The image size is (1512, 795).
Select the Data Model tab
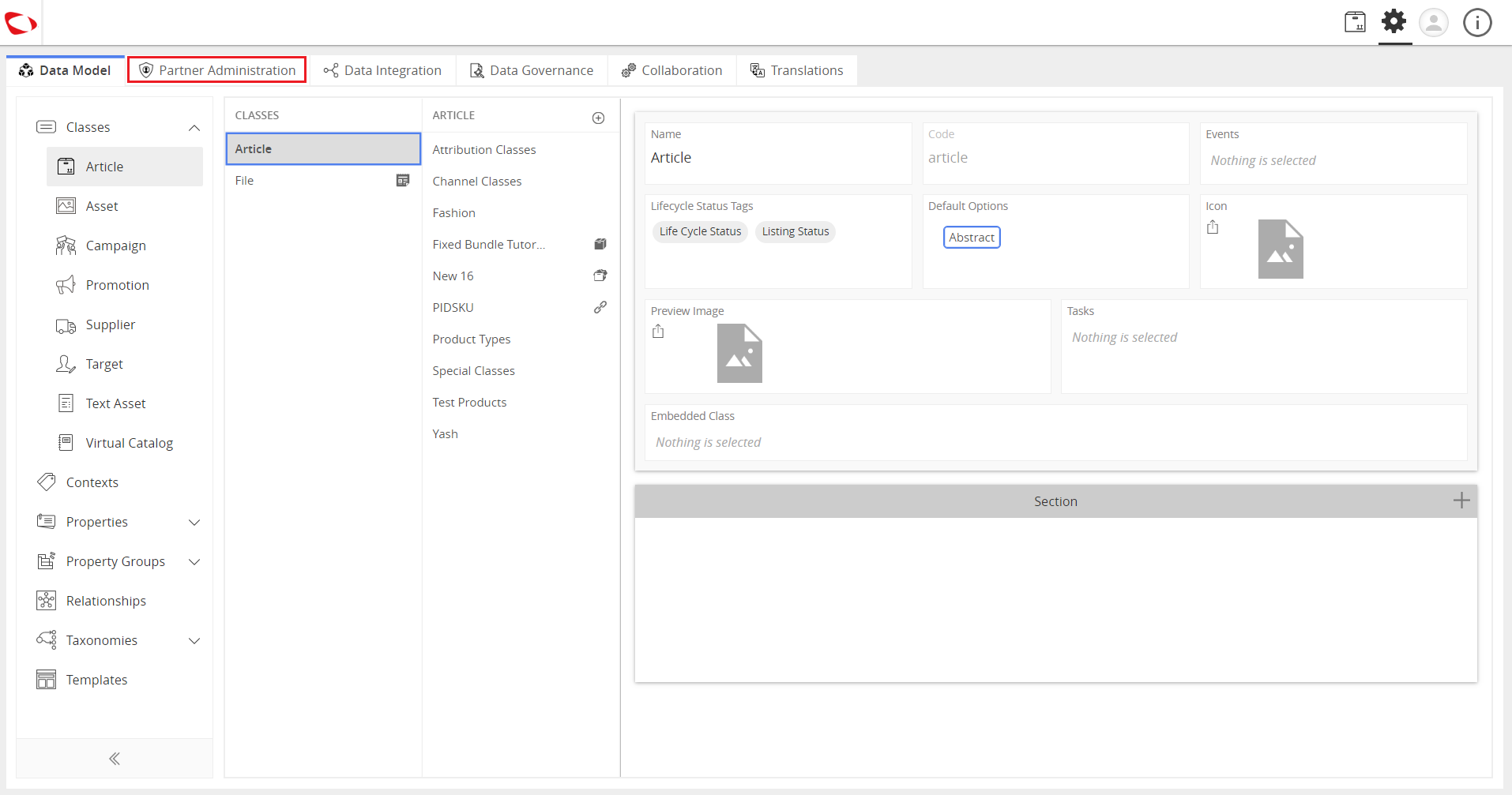click(x=65, y=70)
